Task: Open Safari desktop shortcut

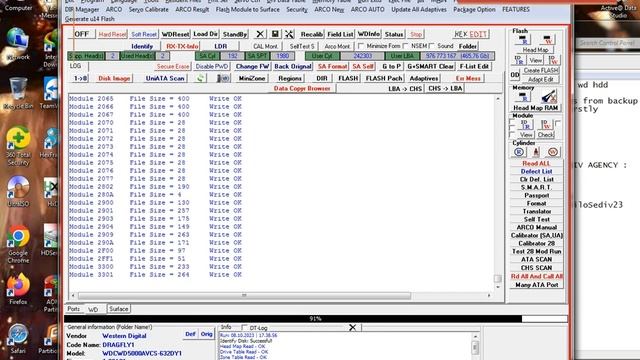Action: click(18, 339)
